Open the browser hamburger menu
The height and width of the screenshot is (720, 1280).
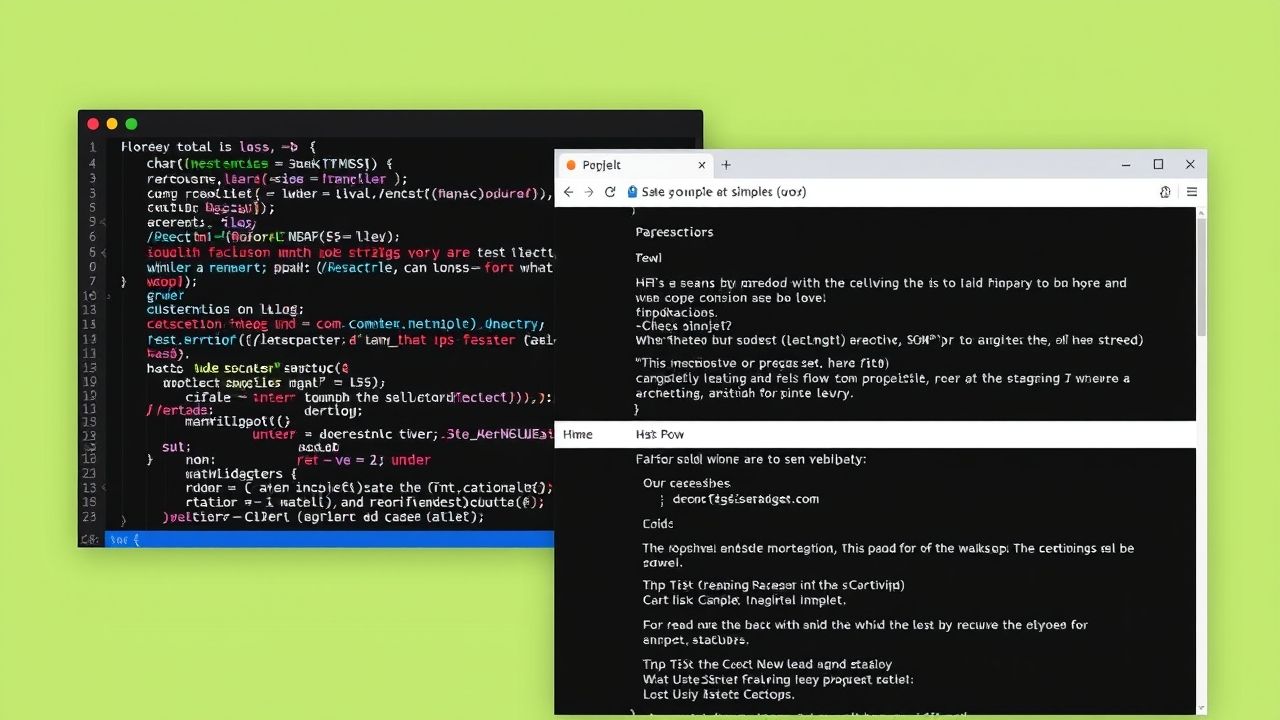coord(1192,191)
